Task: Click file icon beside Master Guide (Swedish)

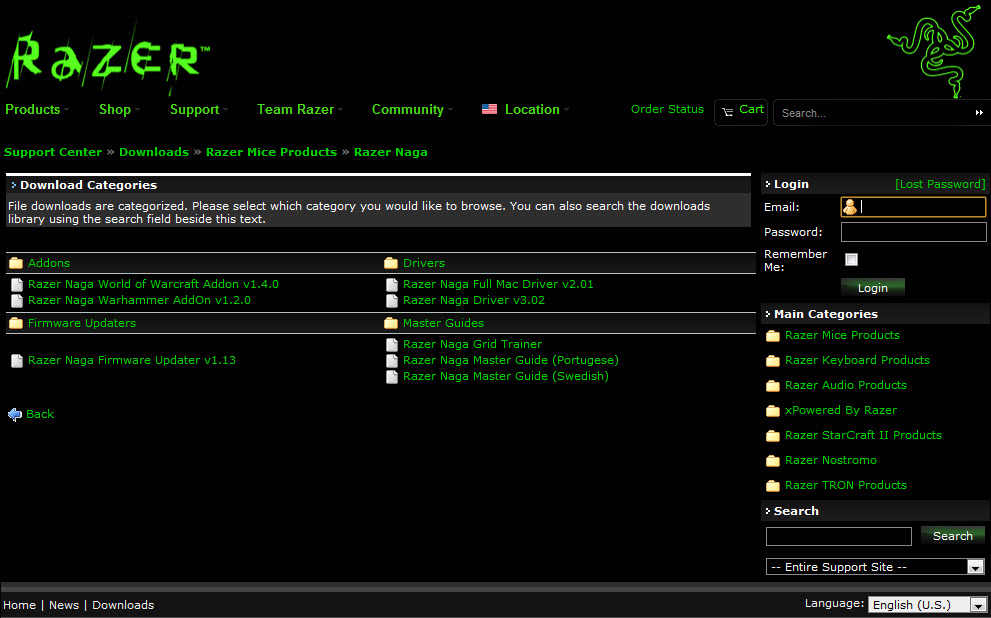Action: point(392,377)
